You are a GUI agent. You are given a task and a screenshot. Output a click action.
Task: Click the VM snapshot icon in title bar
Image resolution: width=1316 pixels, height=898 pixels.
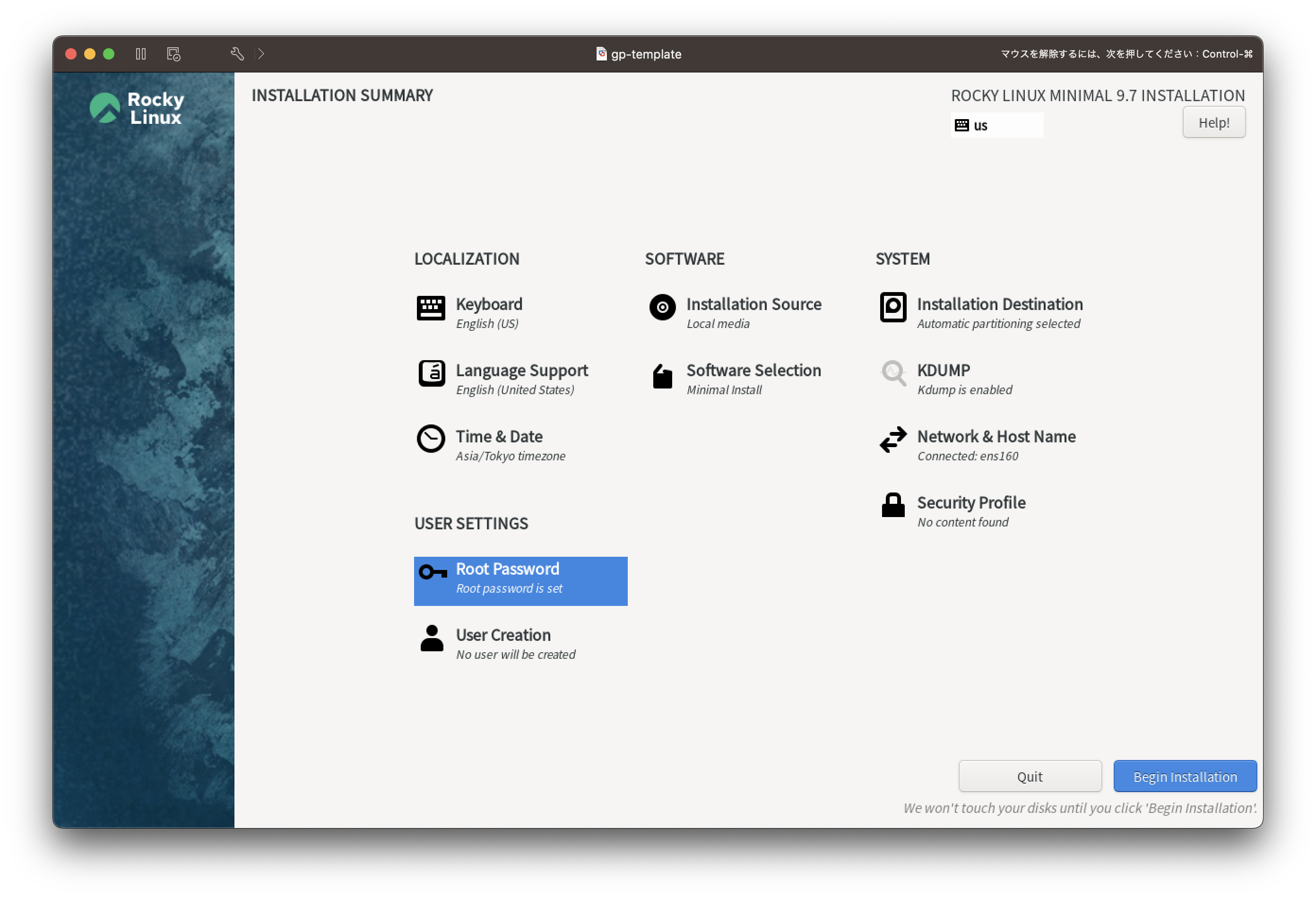(x=173, y=54)
